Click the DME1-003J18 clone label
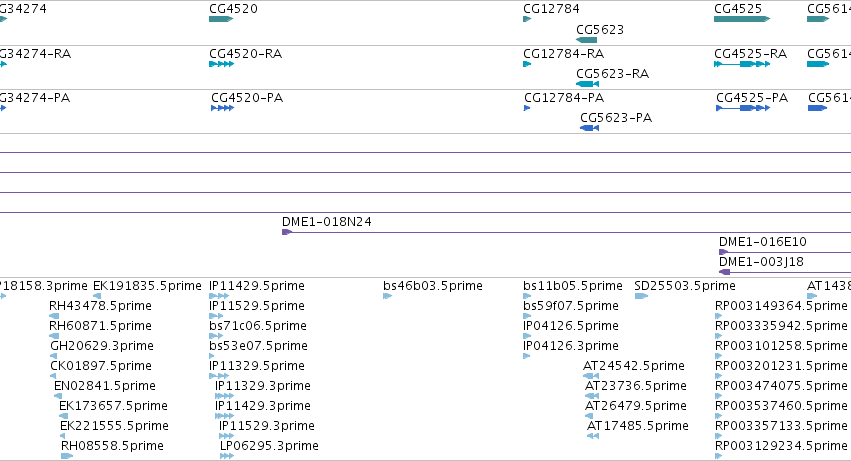Viewport: 851px width, 461px height. coord(761,262)
